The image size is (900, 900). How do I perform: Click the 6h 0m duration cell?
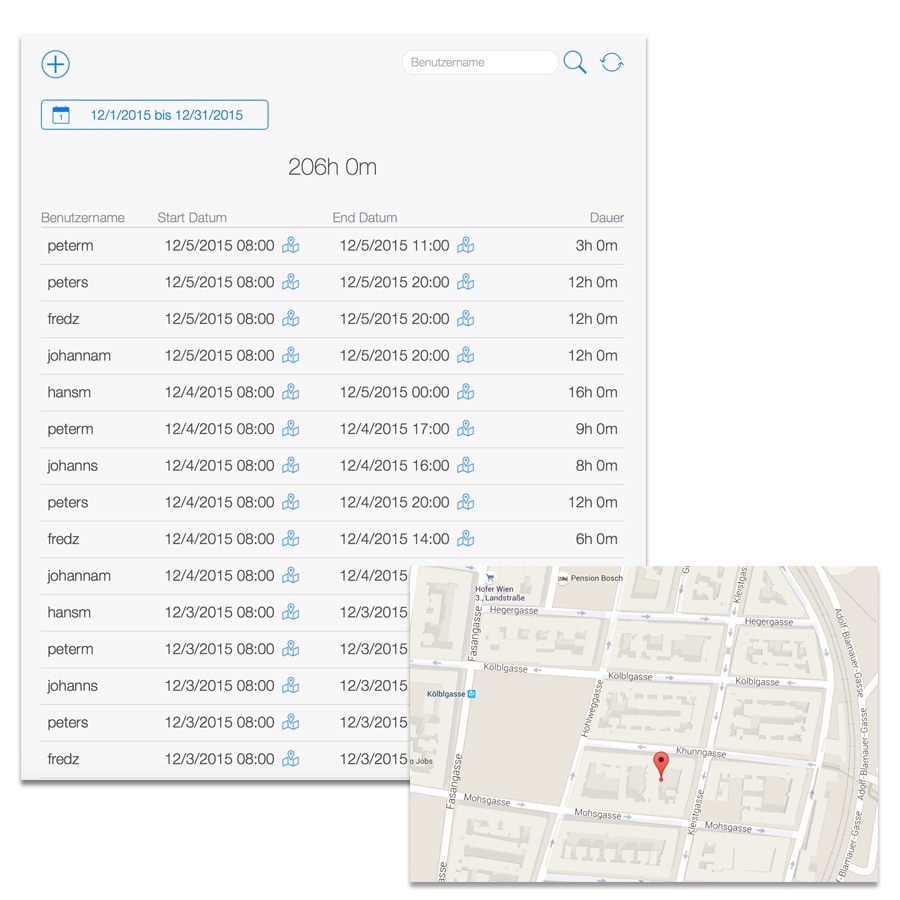click(596, 539)
